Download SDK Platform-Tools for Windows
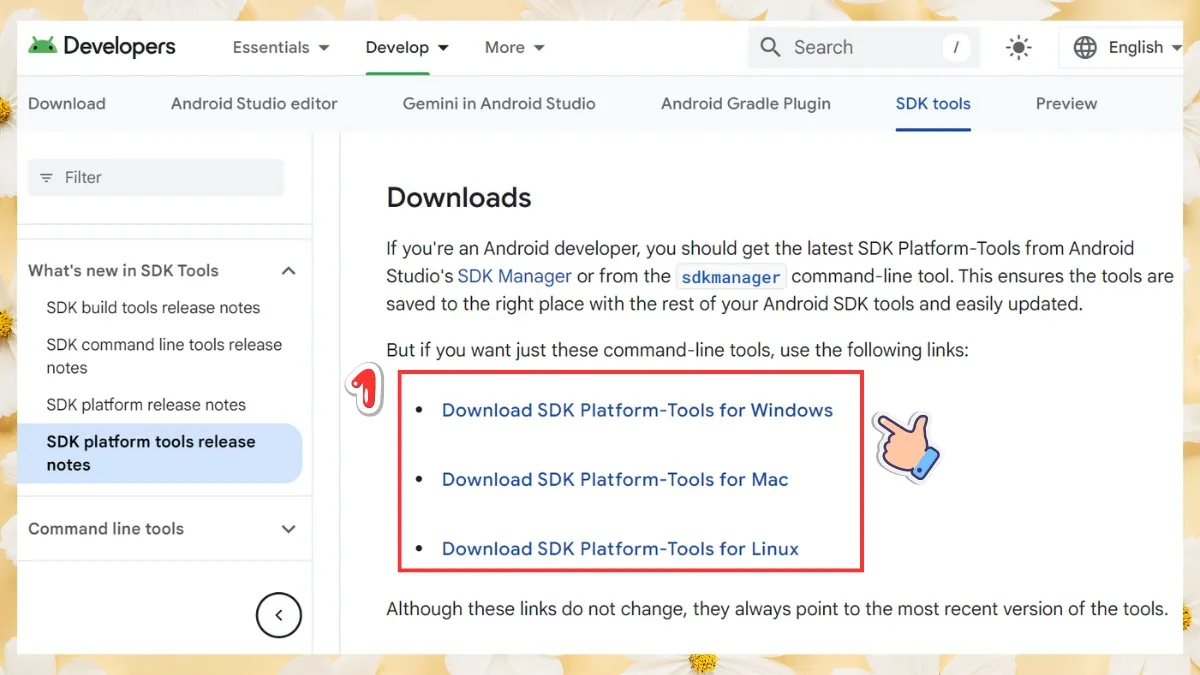Screen dimensions: 1200x675 637,410
